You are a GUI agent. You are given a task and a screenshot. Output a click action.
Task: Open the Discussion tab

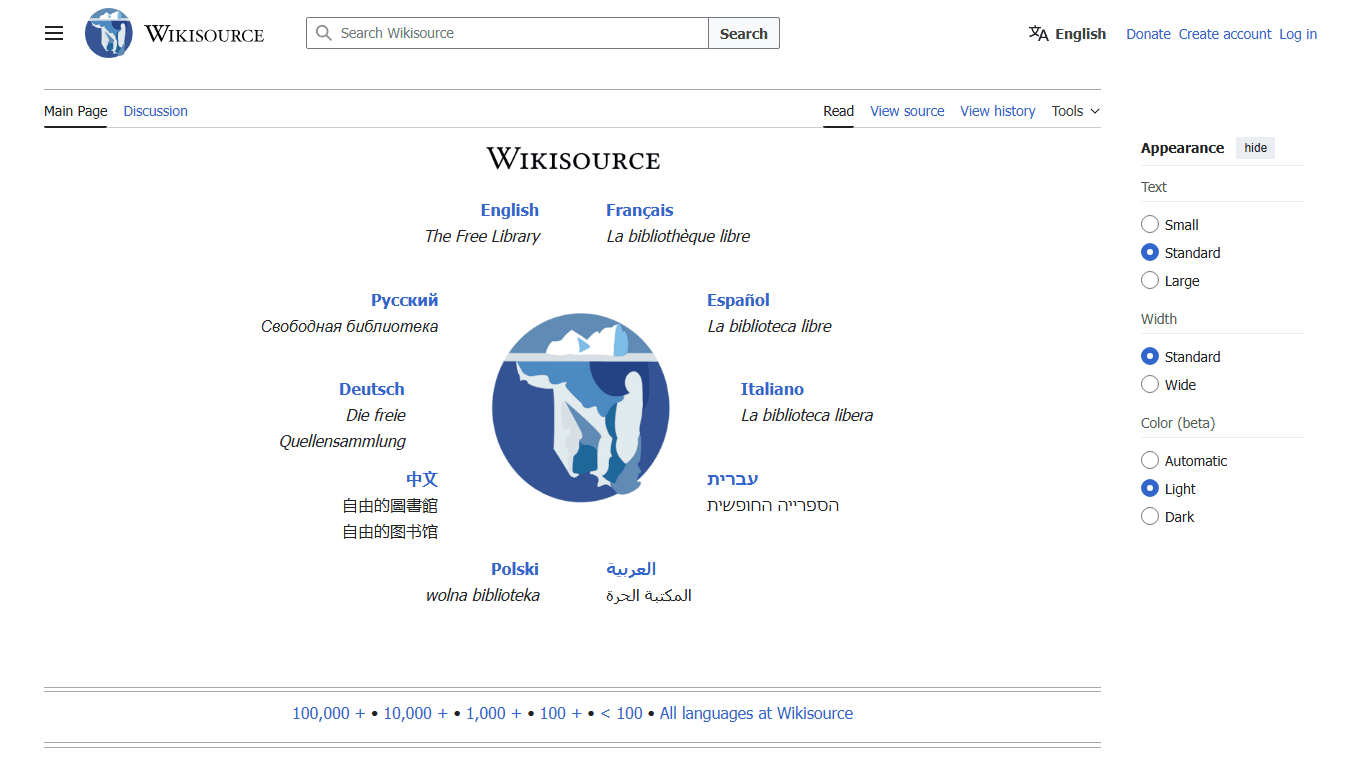click(155, 111)
